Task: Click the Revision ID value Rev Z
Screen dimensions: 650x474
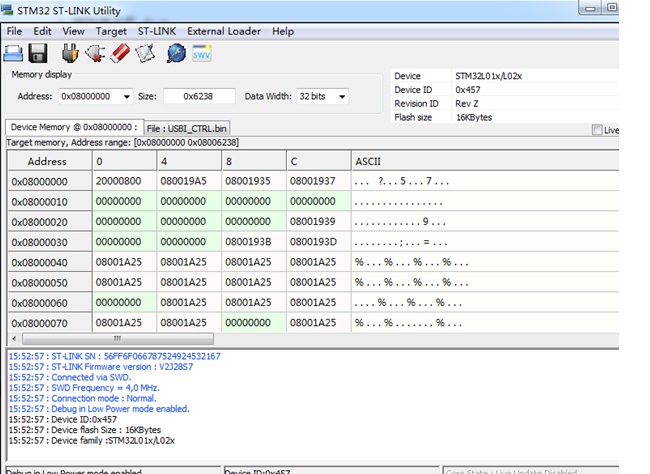Action: click(467, 103)
